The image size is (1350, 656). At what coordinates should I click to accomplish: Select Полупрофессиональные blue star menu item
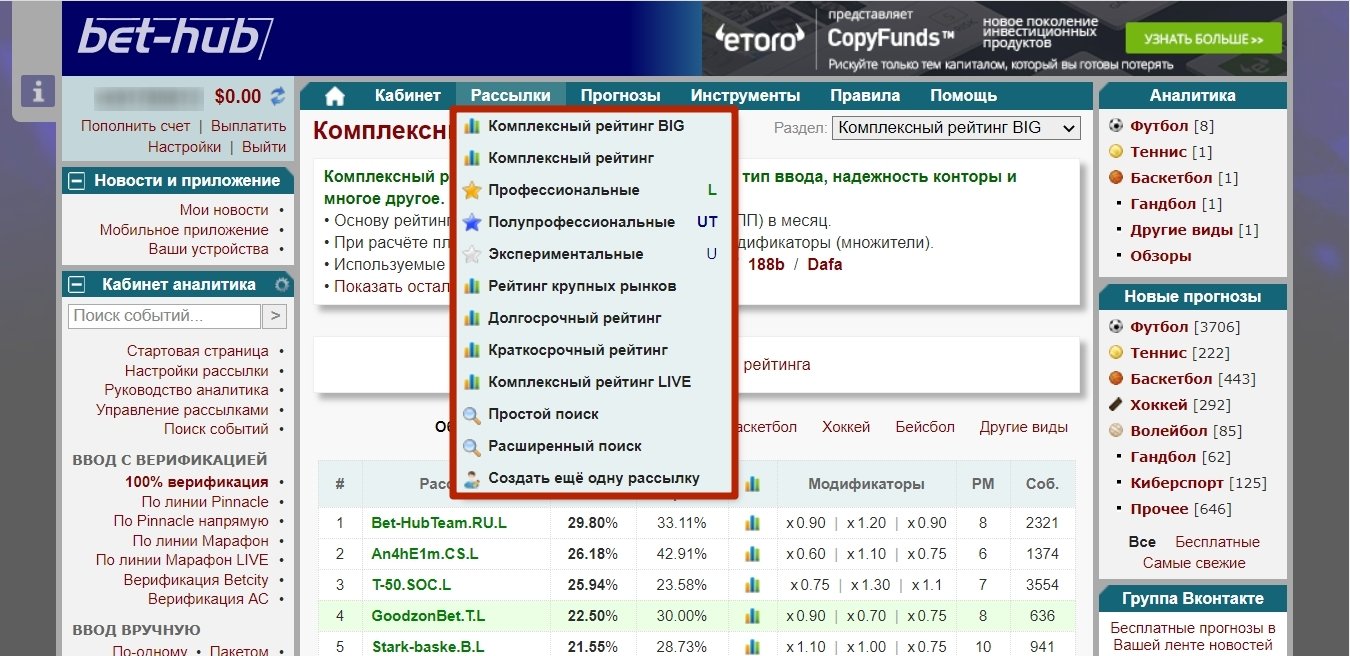581,222
